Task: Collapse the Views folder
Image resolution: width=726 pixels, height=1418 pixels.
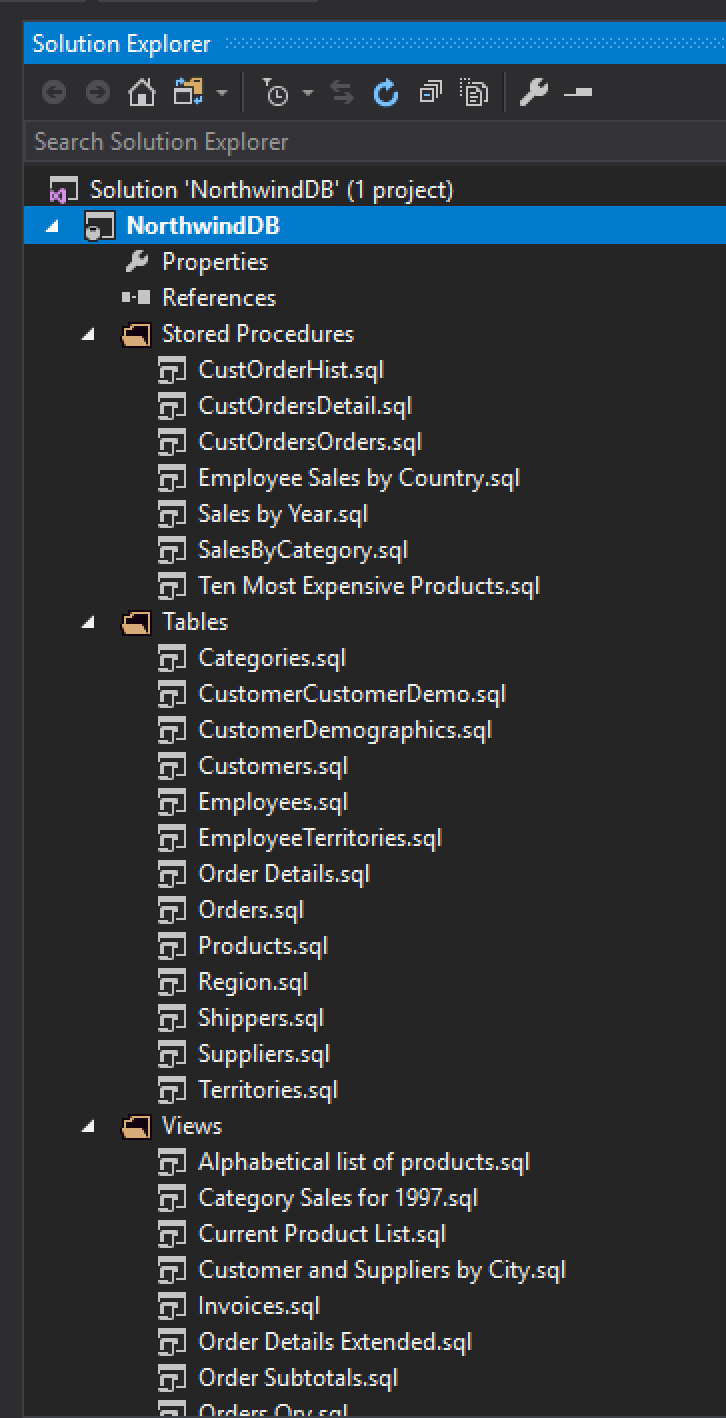Action: click(x=88, y=1126)
